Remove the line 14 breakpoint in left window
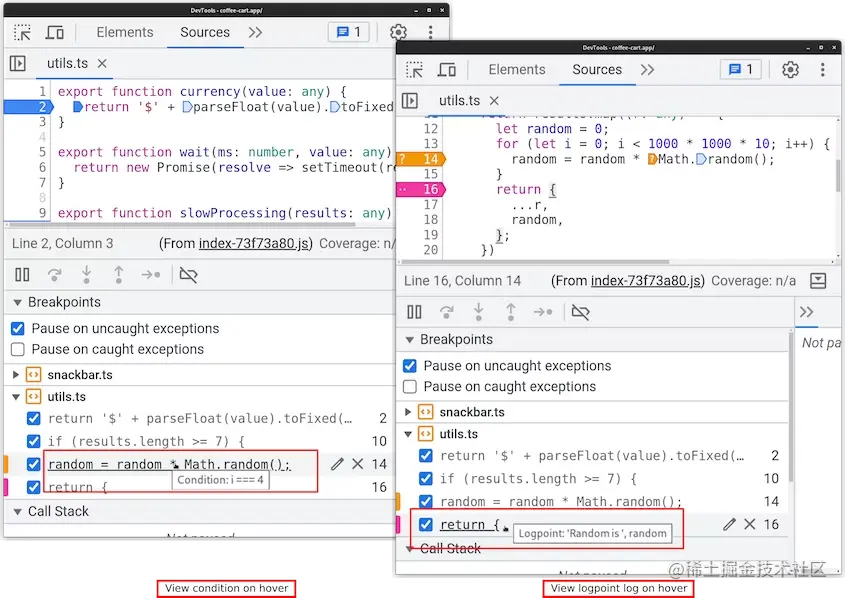The width and height of the screenshot is (845, 598). [357, 464]
